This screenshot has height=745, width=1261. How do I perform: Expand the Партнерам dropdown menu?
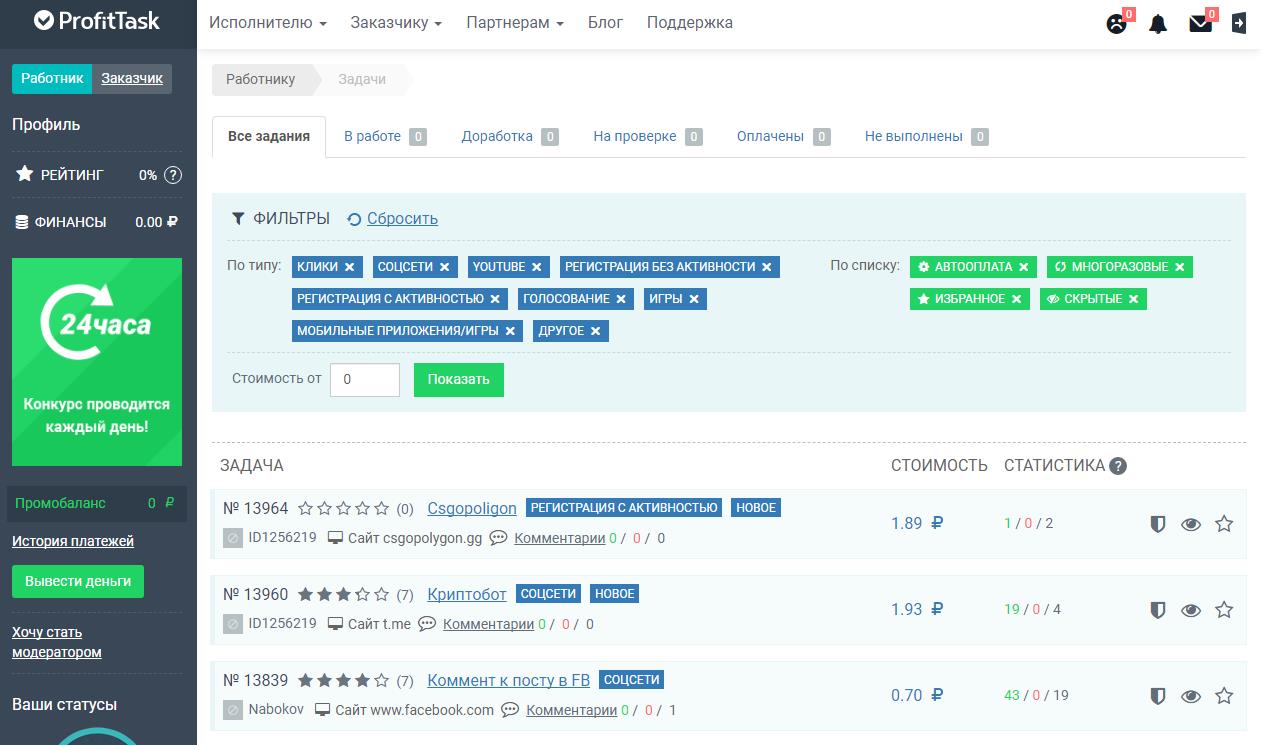515,22
